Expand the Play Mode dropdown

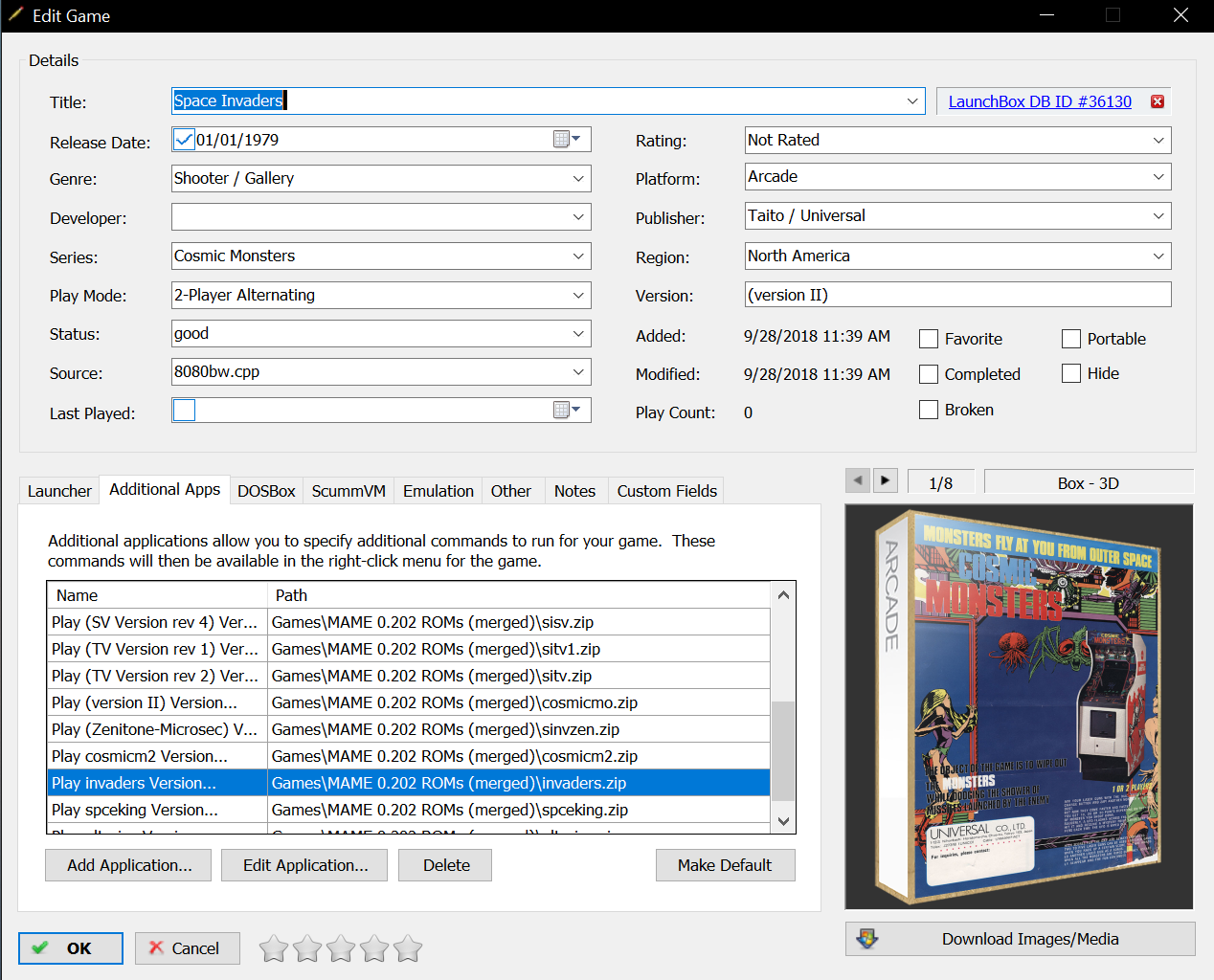click(x=578, y=295)
